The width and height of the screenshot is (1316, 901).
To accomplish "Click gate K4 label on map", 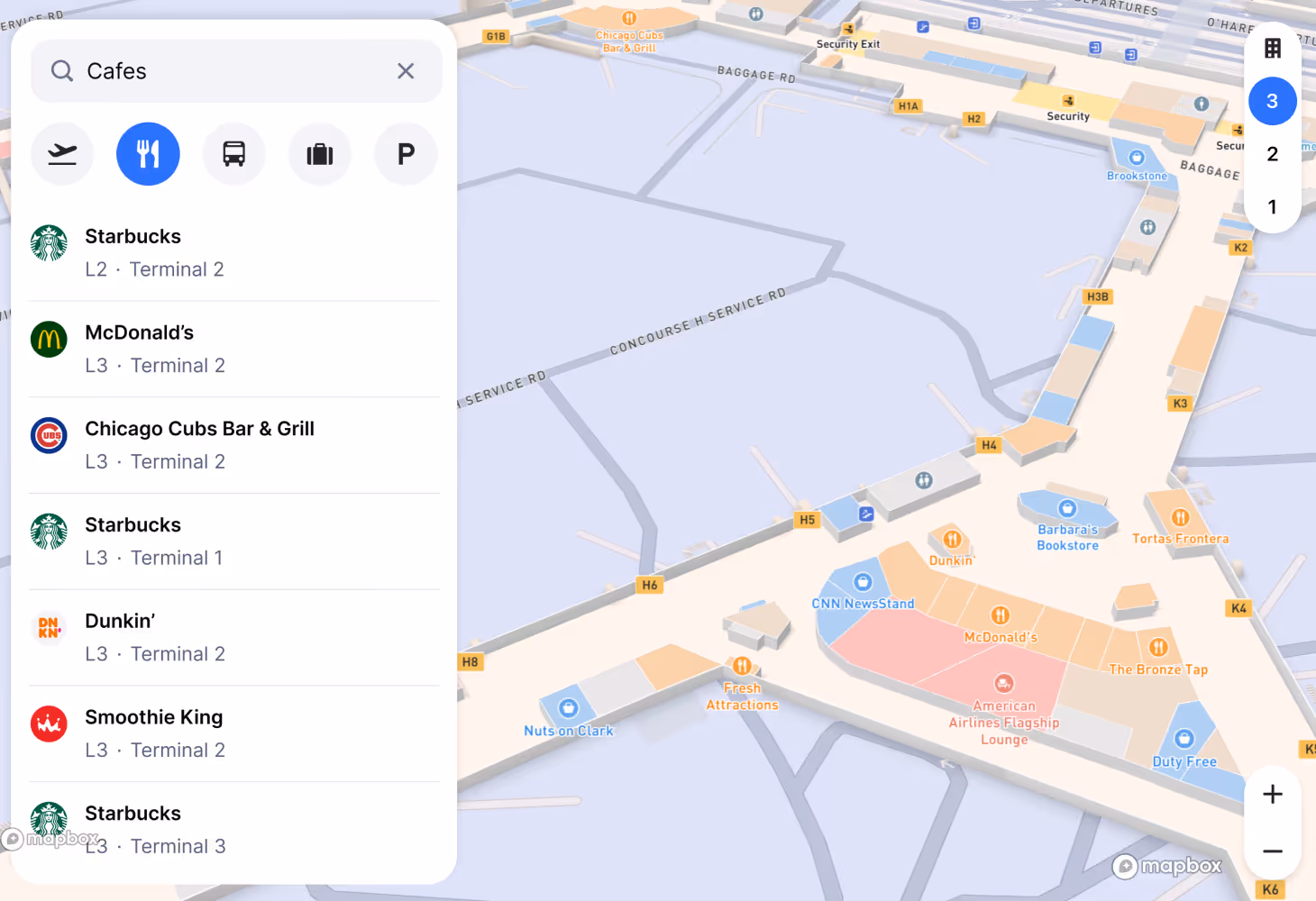I will [x=1239, y=608].
